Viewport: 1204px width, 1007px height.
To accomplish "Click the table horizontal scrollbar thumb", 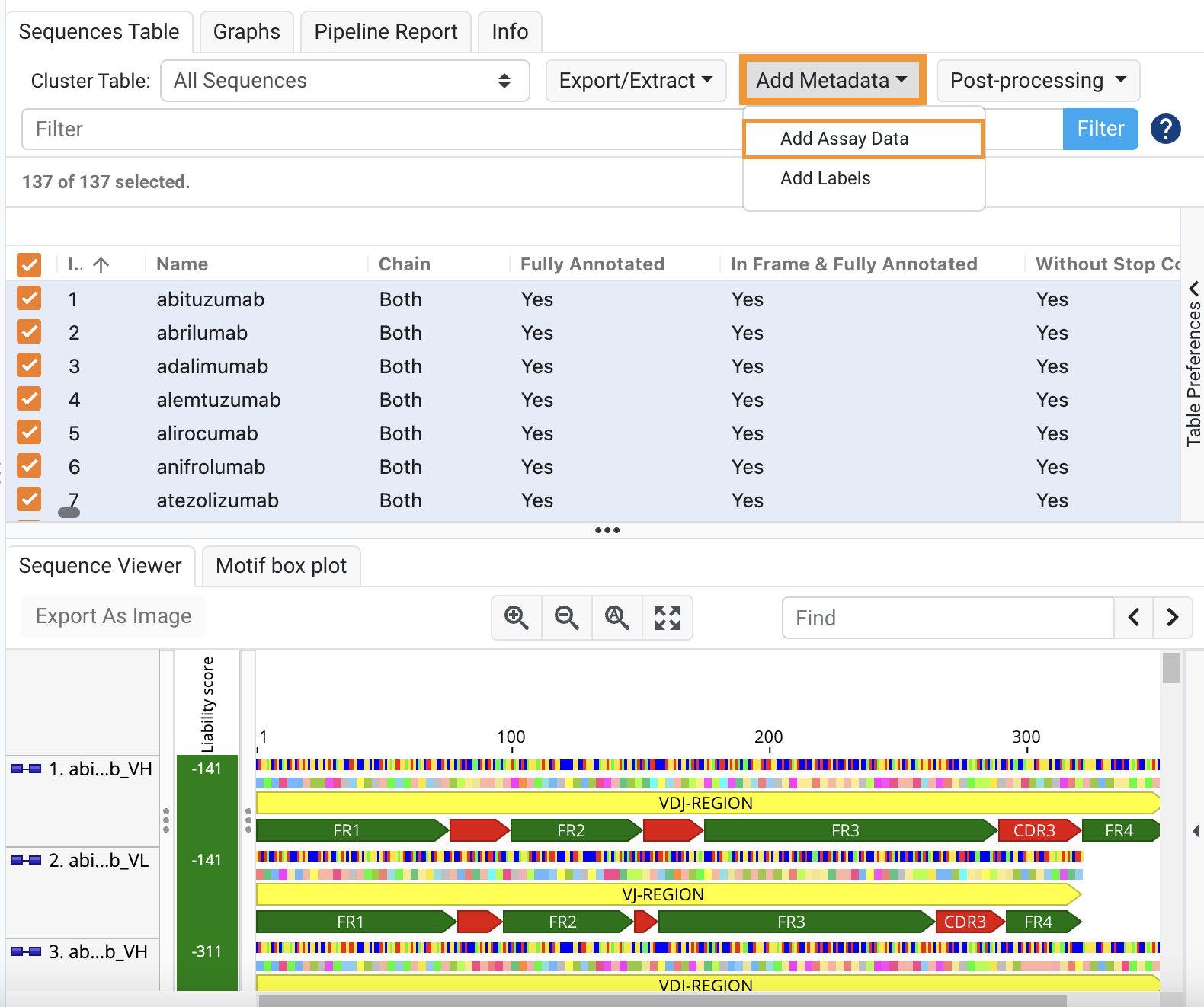I will click(69, 513).
